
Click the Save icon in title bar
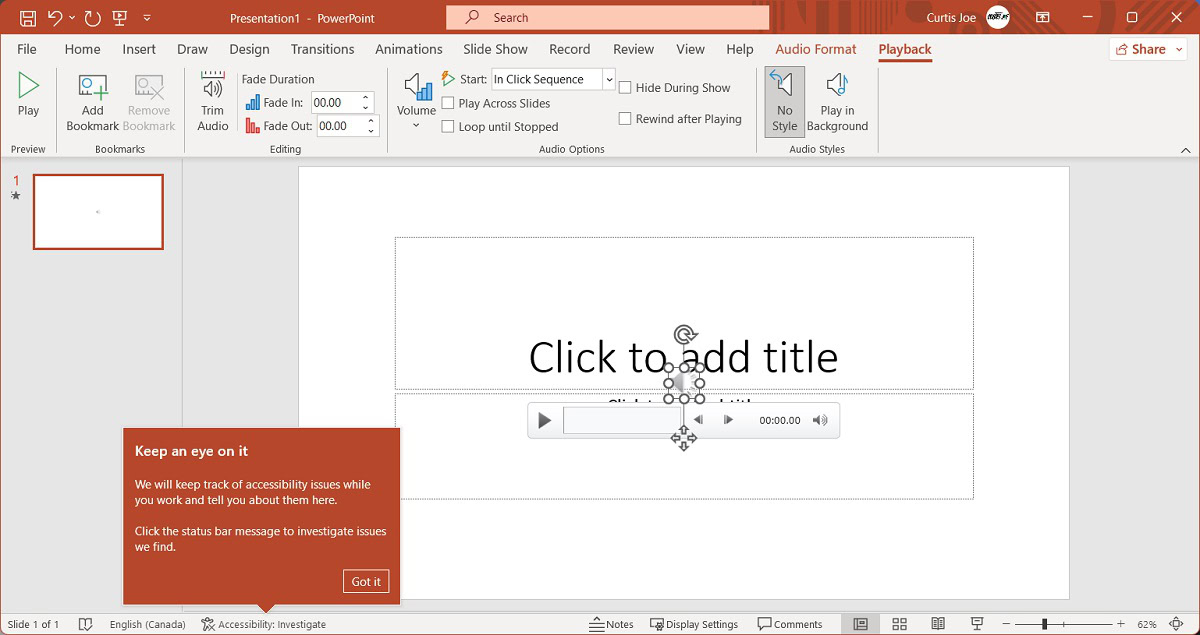click(28, 18)
